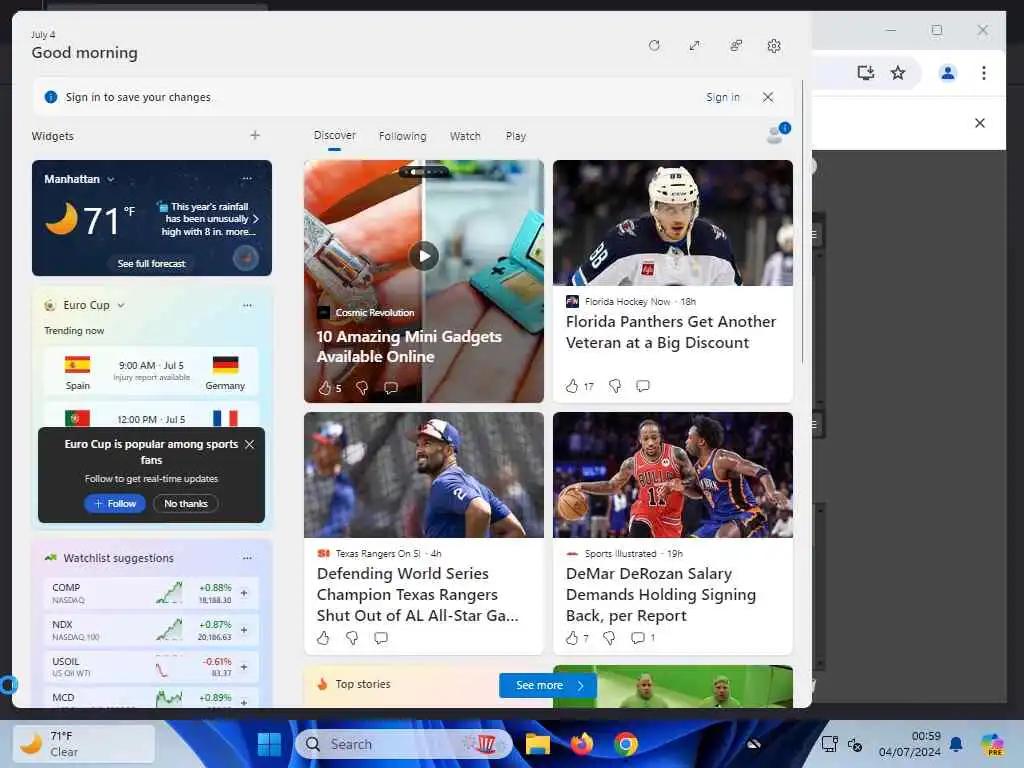1024x768 pixels.
Task: Like the DeMar DeRozan article
Action: coord(572,638)
